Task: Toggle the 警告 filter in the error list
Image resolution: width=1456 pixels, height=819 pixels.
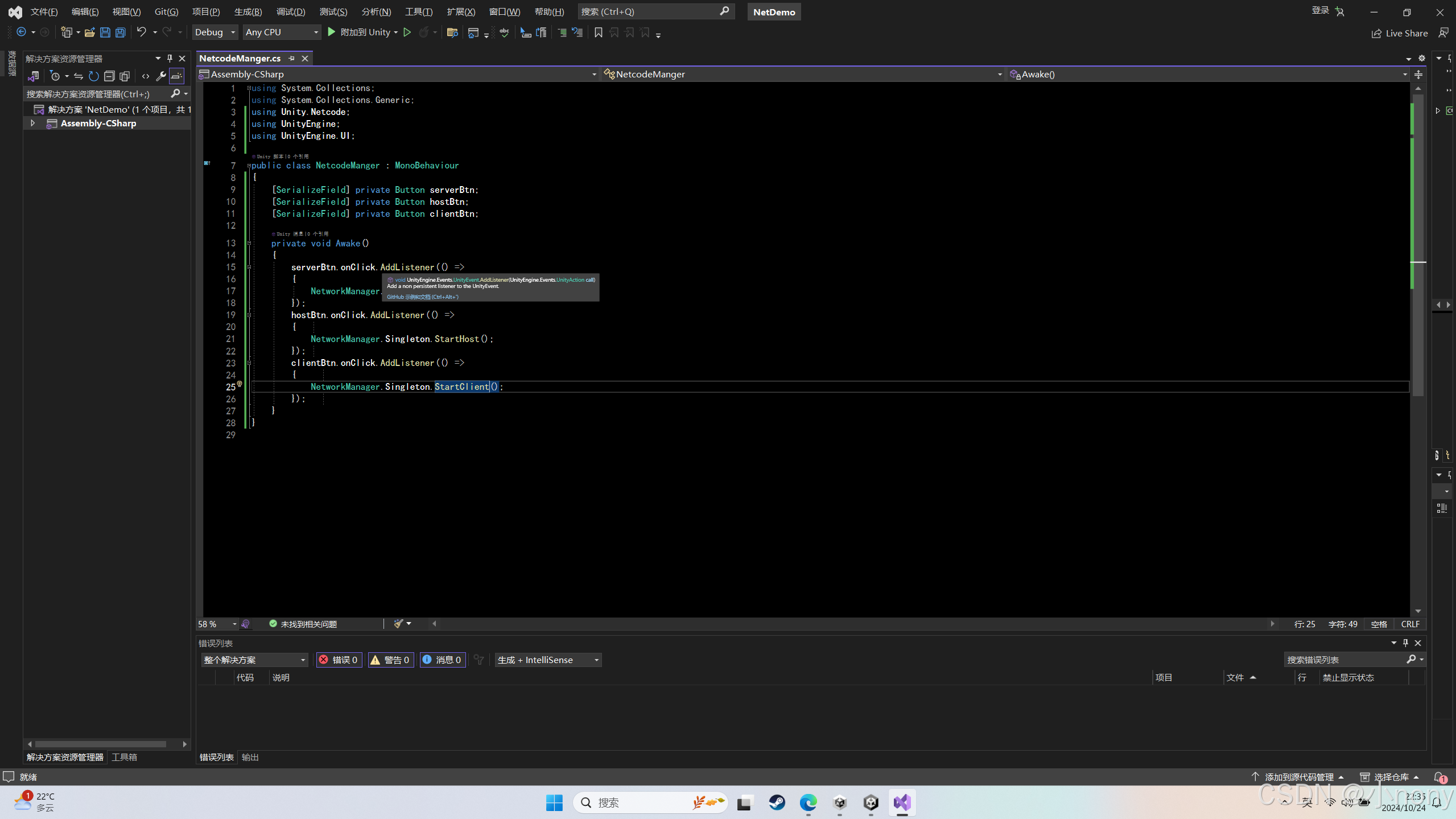Action: click(391, 660)
